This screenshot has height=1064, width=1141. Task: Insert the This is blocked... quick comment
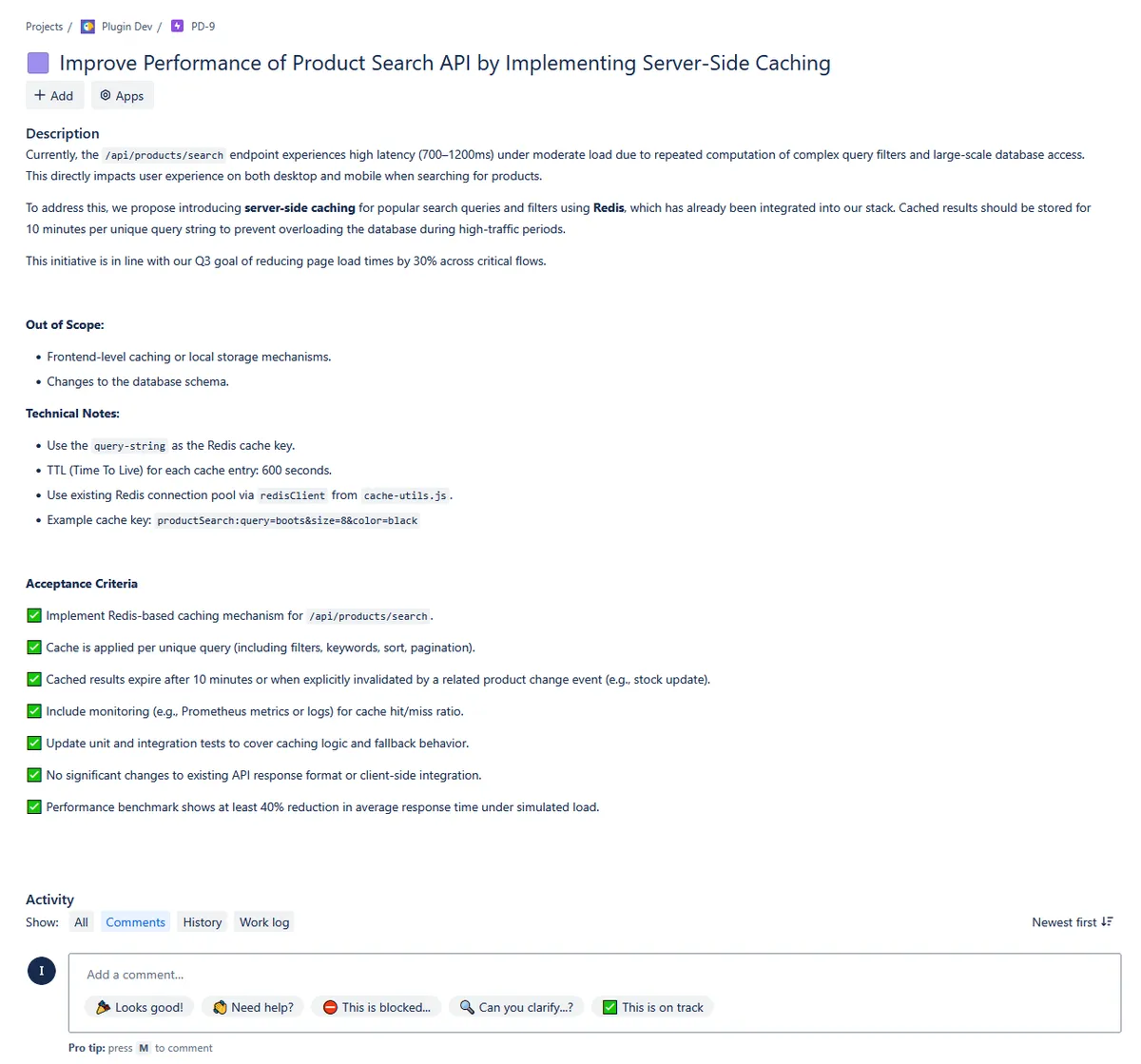coord(377,1007)
